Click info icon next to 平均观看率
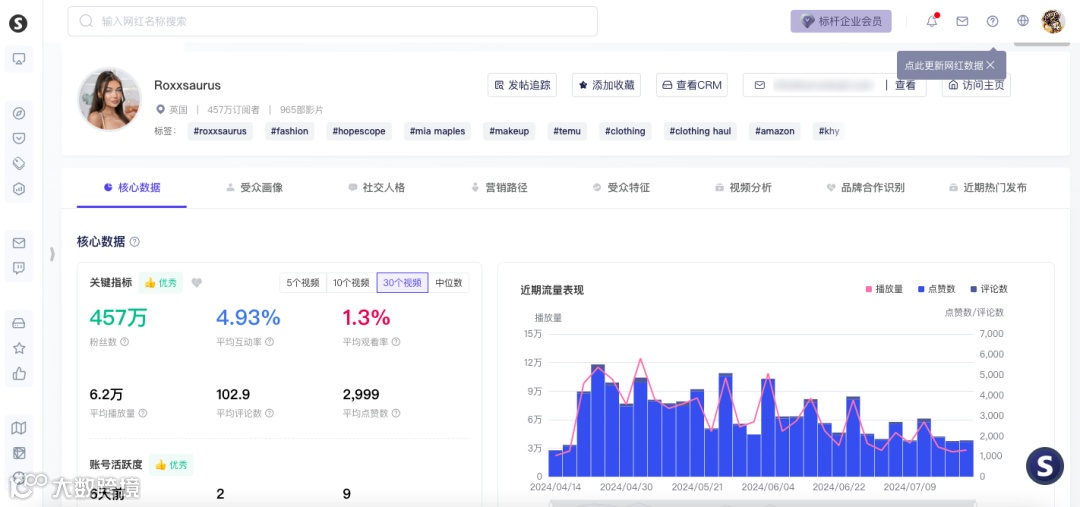 (x=396, y=342)
